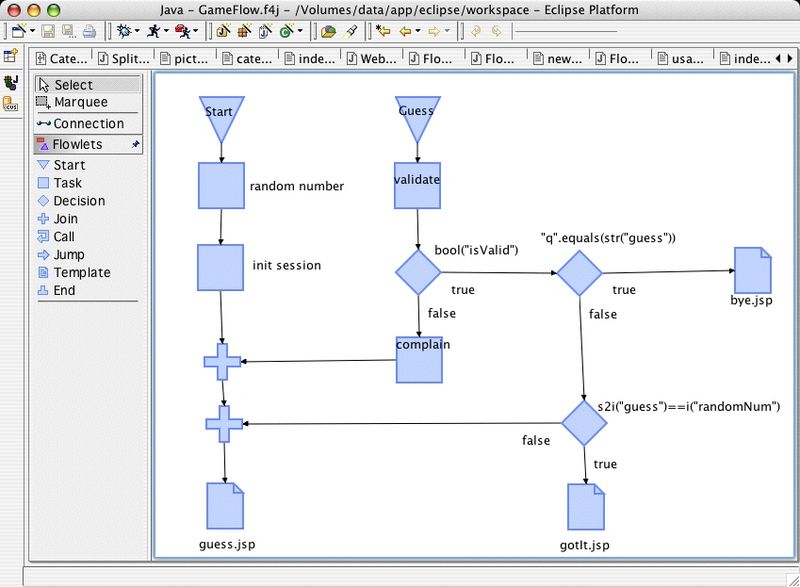Open the New file dropdown arrow
Screen dimensions: 800x587
[31, 32]
